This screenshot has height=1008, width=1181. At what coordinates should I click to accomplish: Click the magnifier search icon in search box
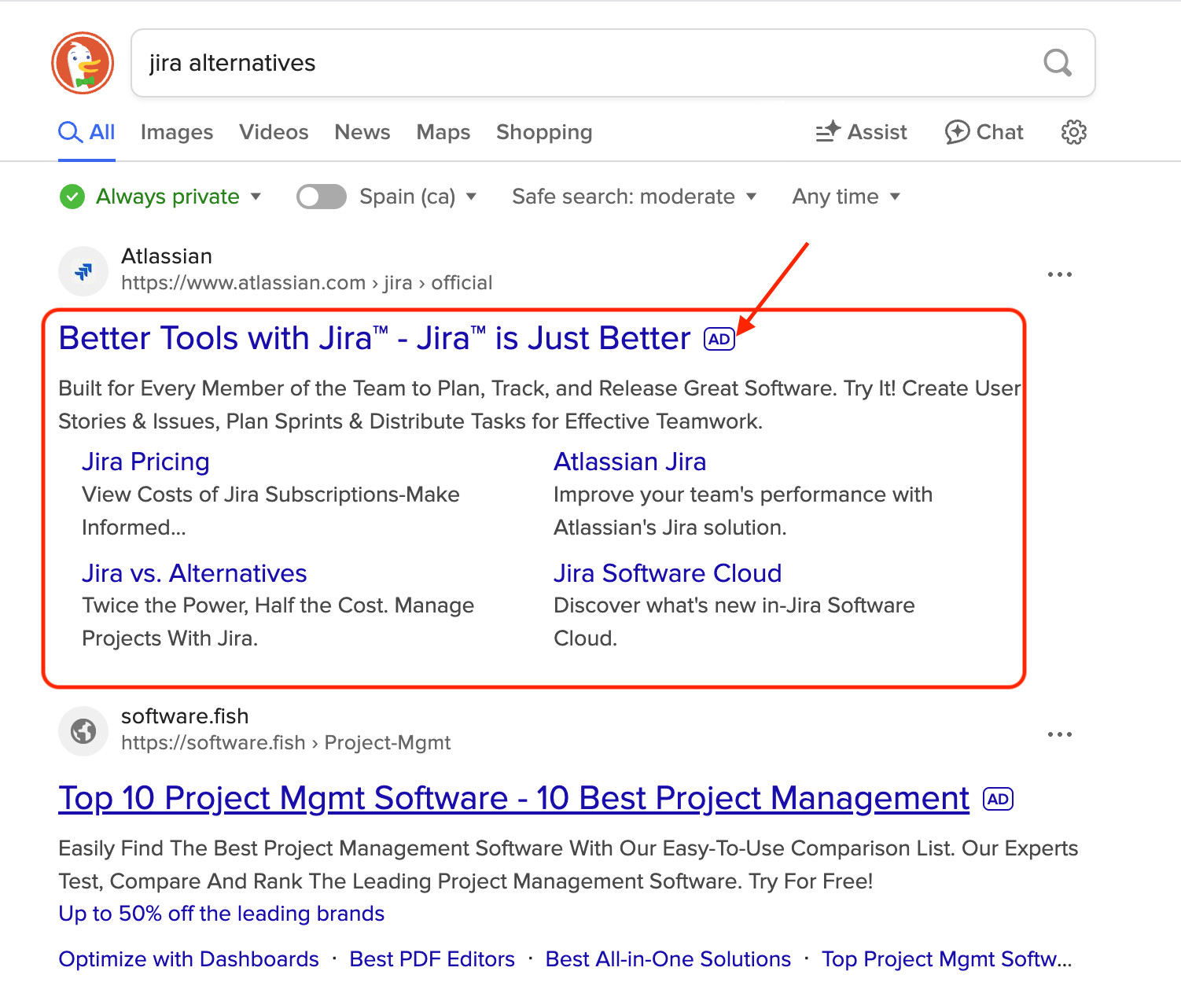pyautogui.click(x=1058, y=63)
